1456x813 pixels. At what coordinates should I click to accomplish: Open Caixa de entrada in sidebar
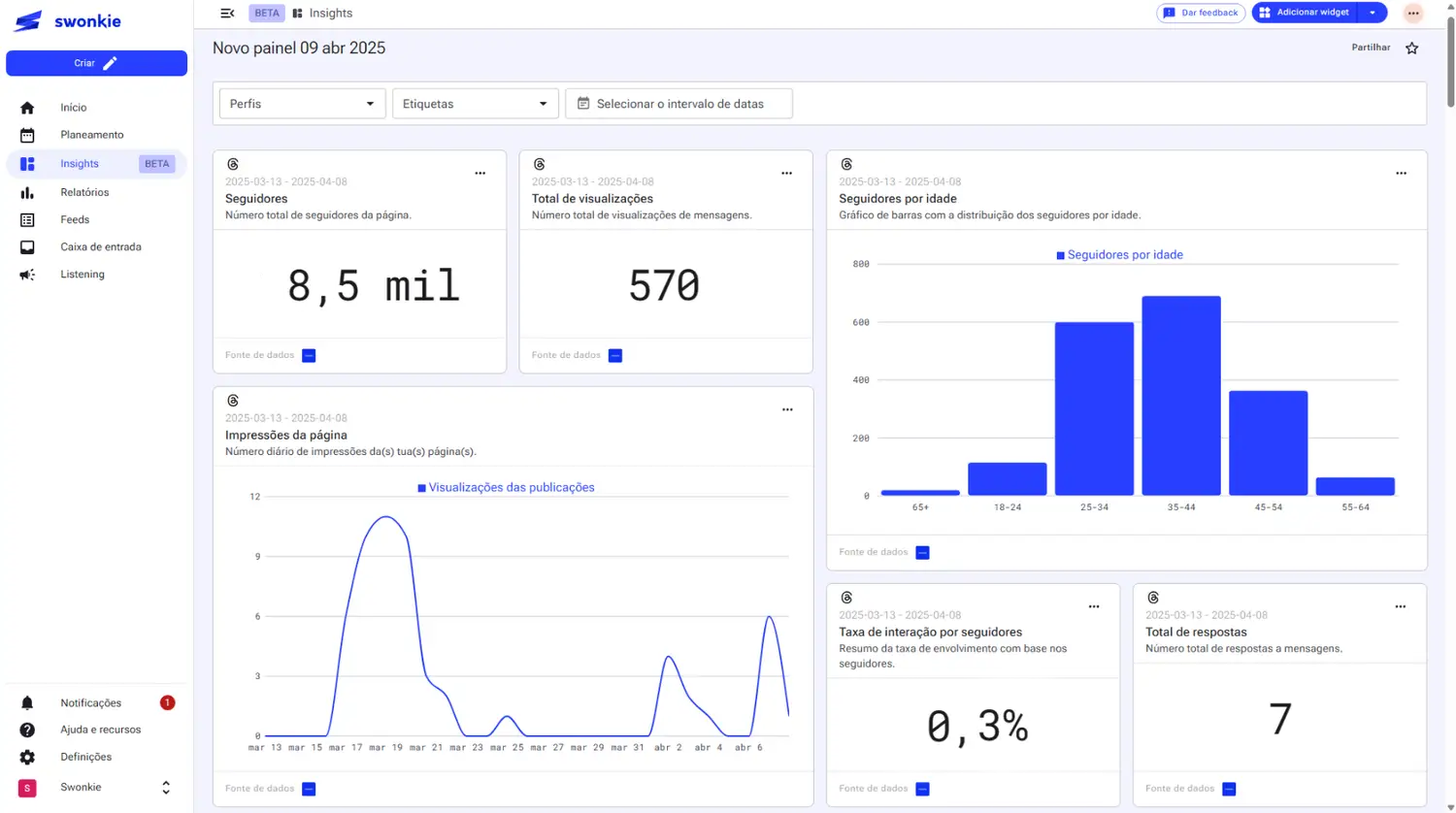coord(100,246)
